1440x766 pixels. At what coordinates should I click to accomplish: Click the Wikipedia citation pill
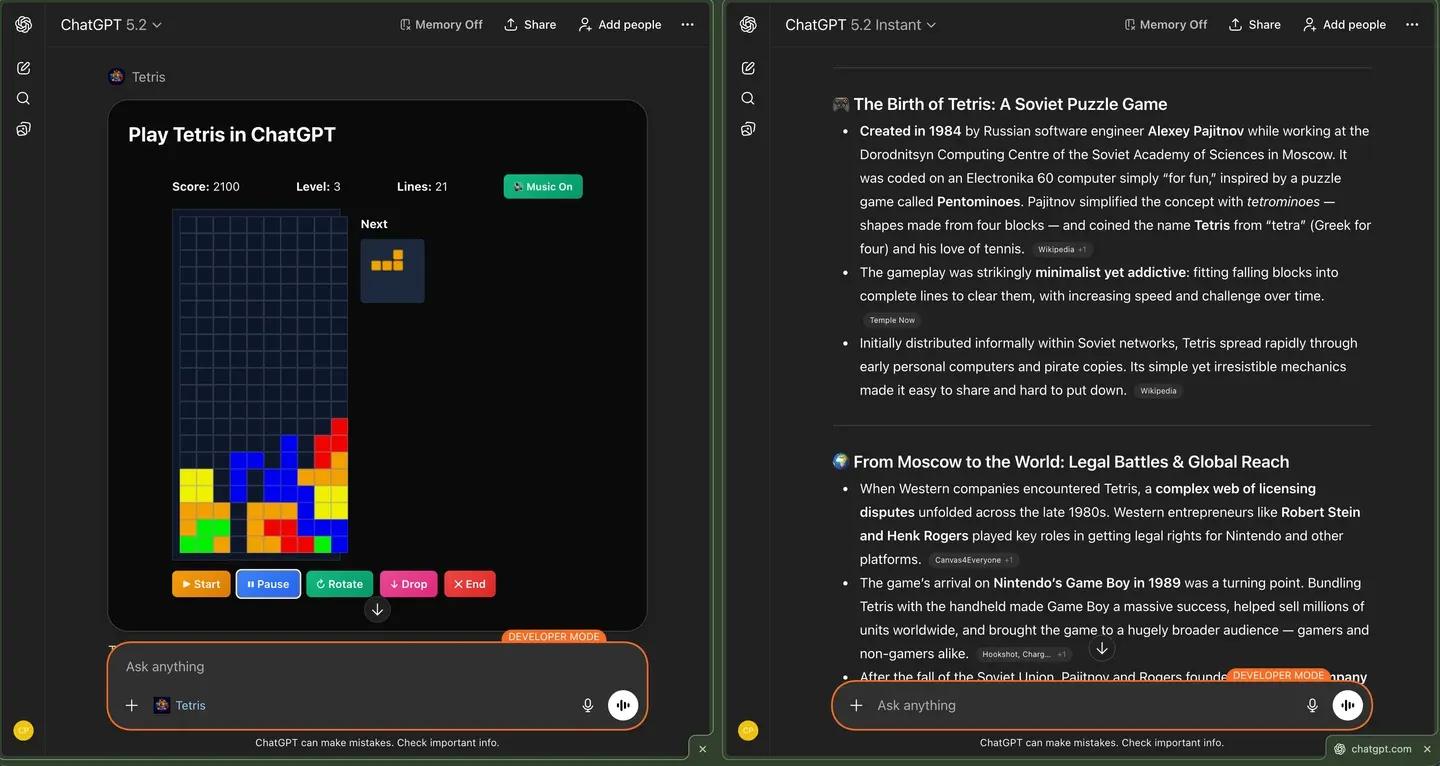point(1158,390)
